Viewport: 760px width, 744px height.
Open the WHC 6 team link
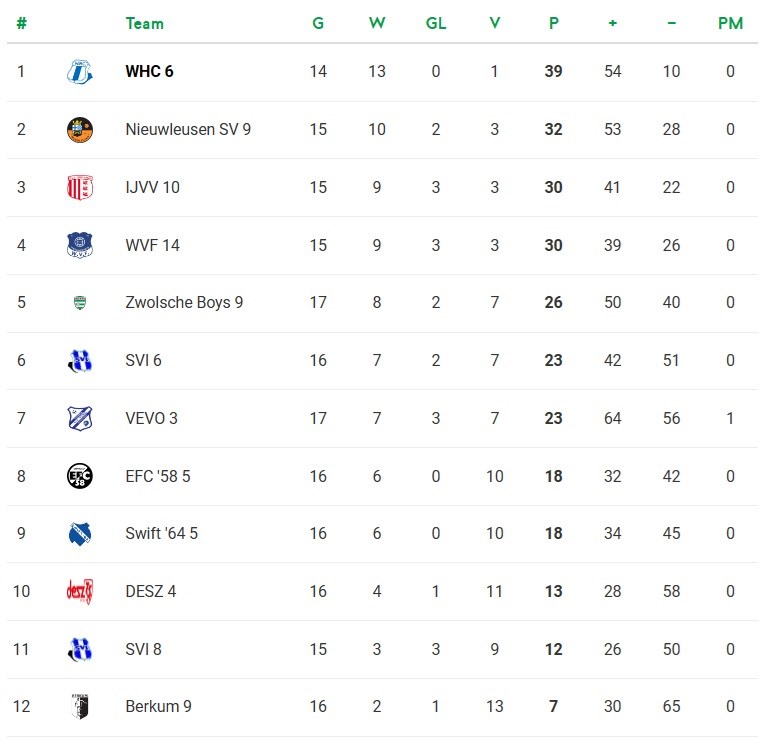coord(149,72)
